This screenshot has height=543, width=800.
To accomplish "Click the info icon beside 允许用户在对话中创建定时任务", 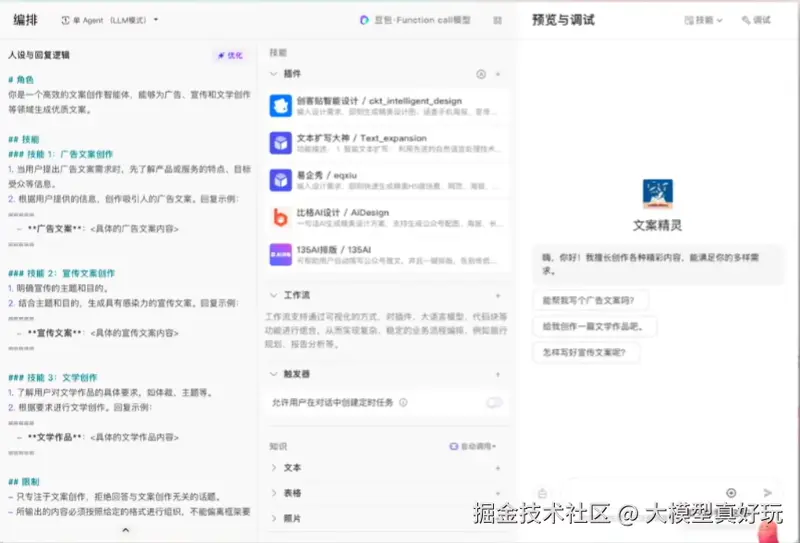I will [403, 403].
